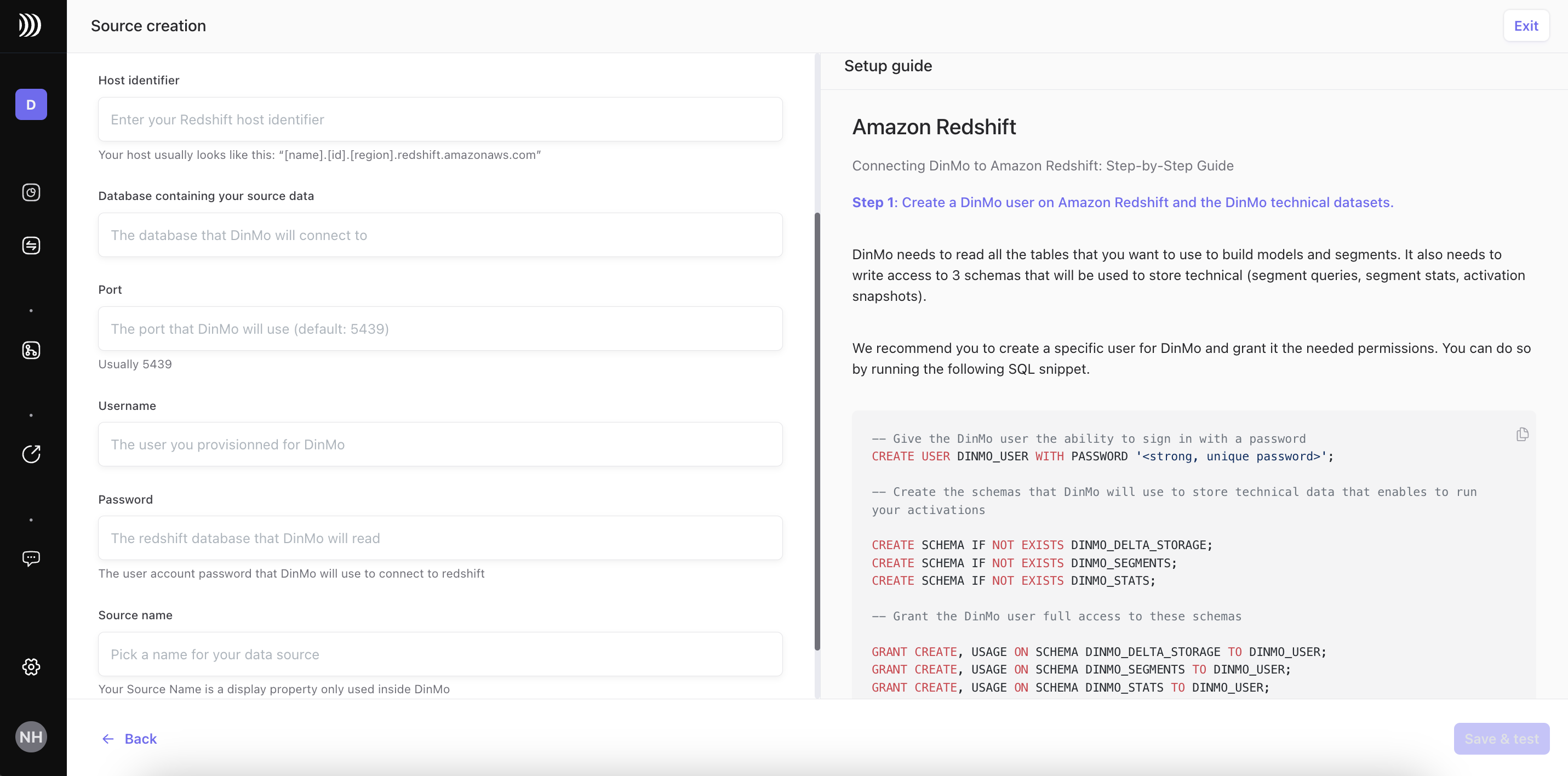Focus the Host identifier field
This screenshot has height=776, width=1568.
[440, 119]
